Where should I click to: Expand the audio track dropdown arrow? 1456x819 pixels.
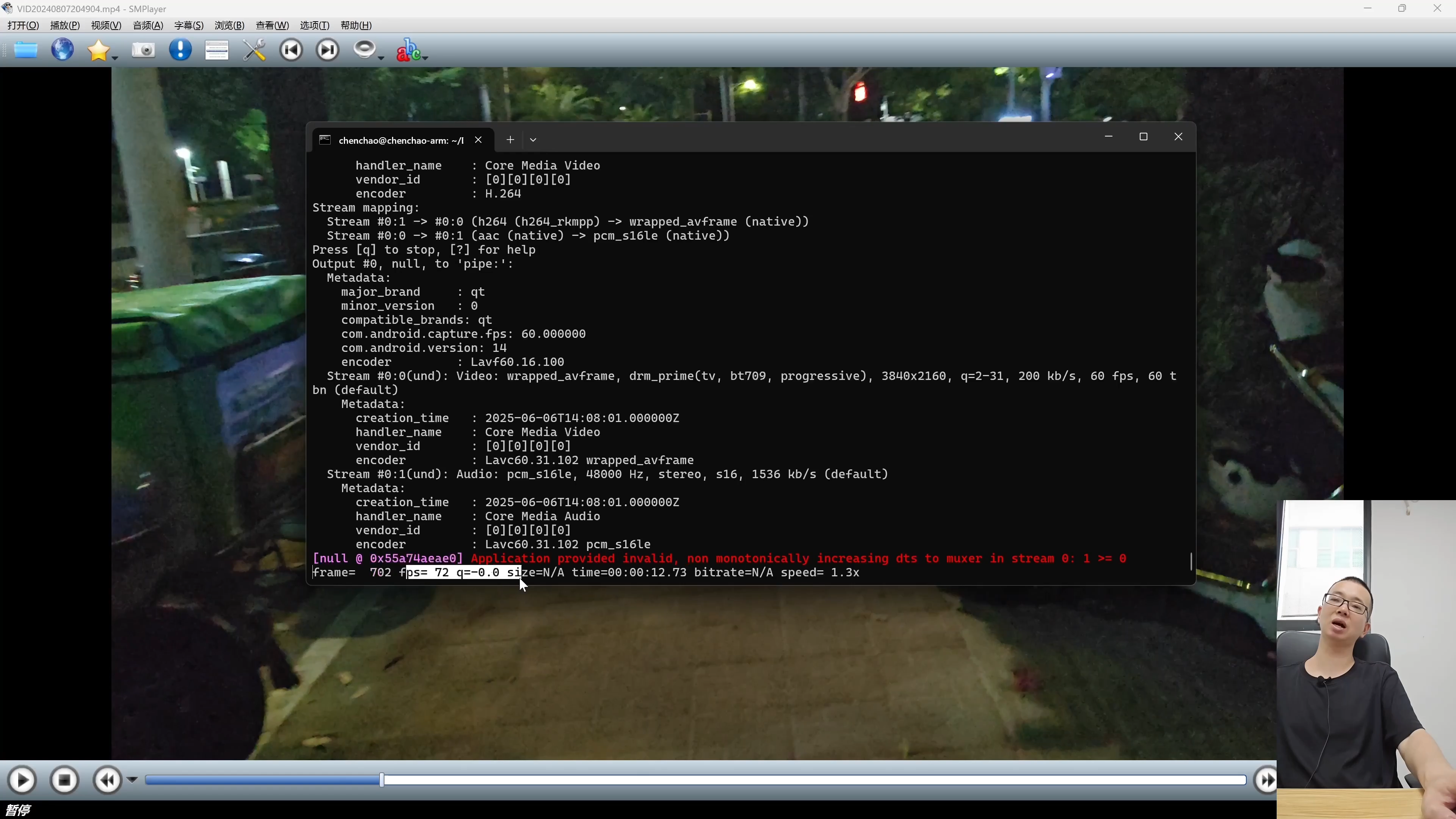click(381, 58)
